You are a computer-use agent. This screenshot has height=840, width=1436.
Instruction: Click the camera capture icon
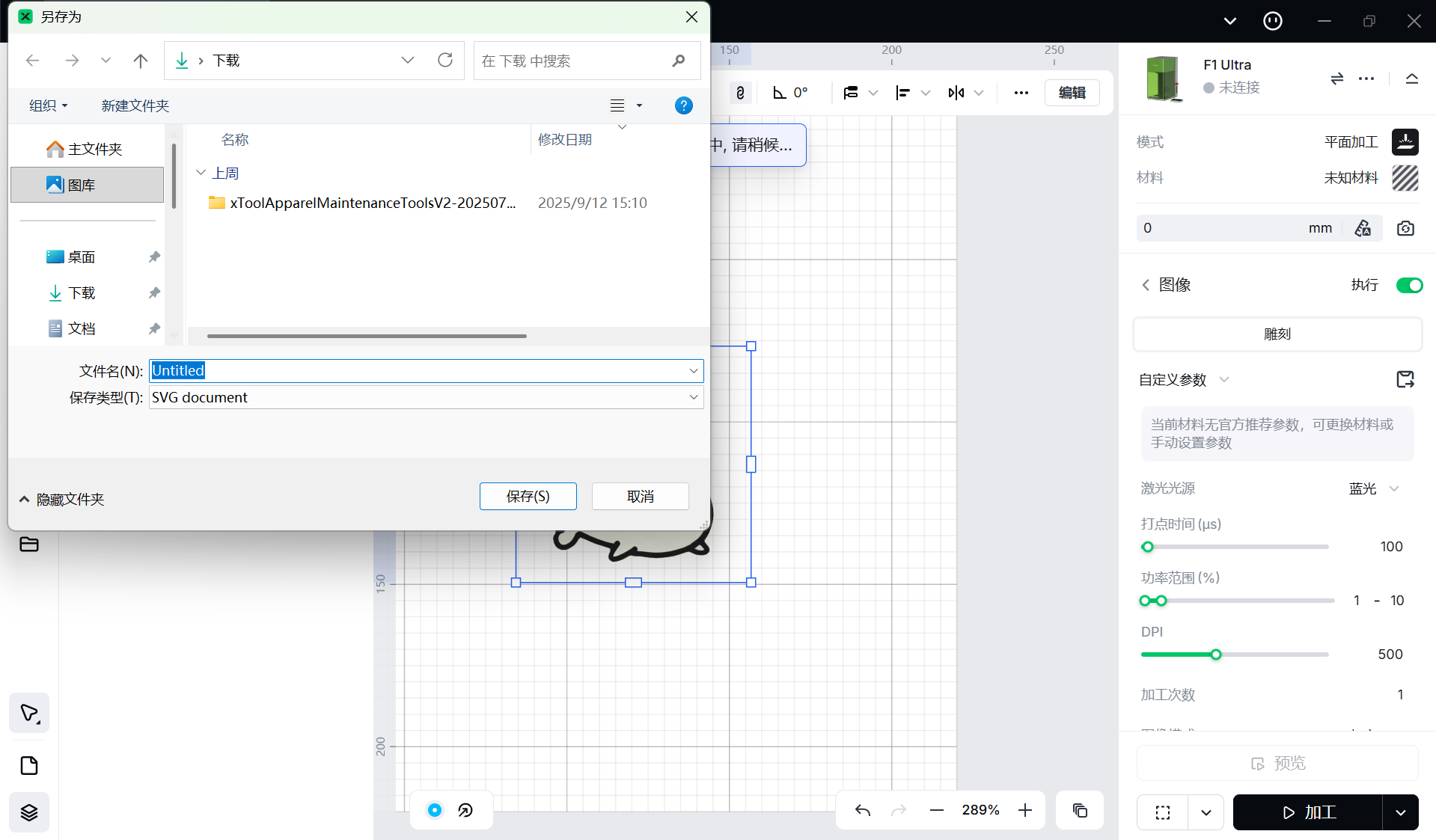click(x=1405, y=228)
